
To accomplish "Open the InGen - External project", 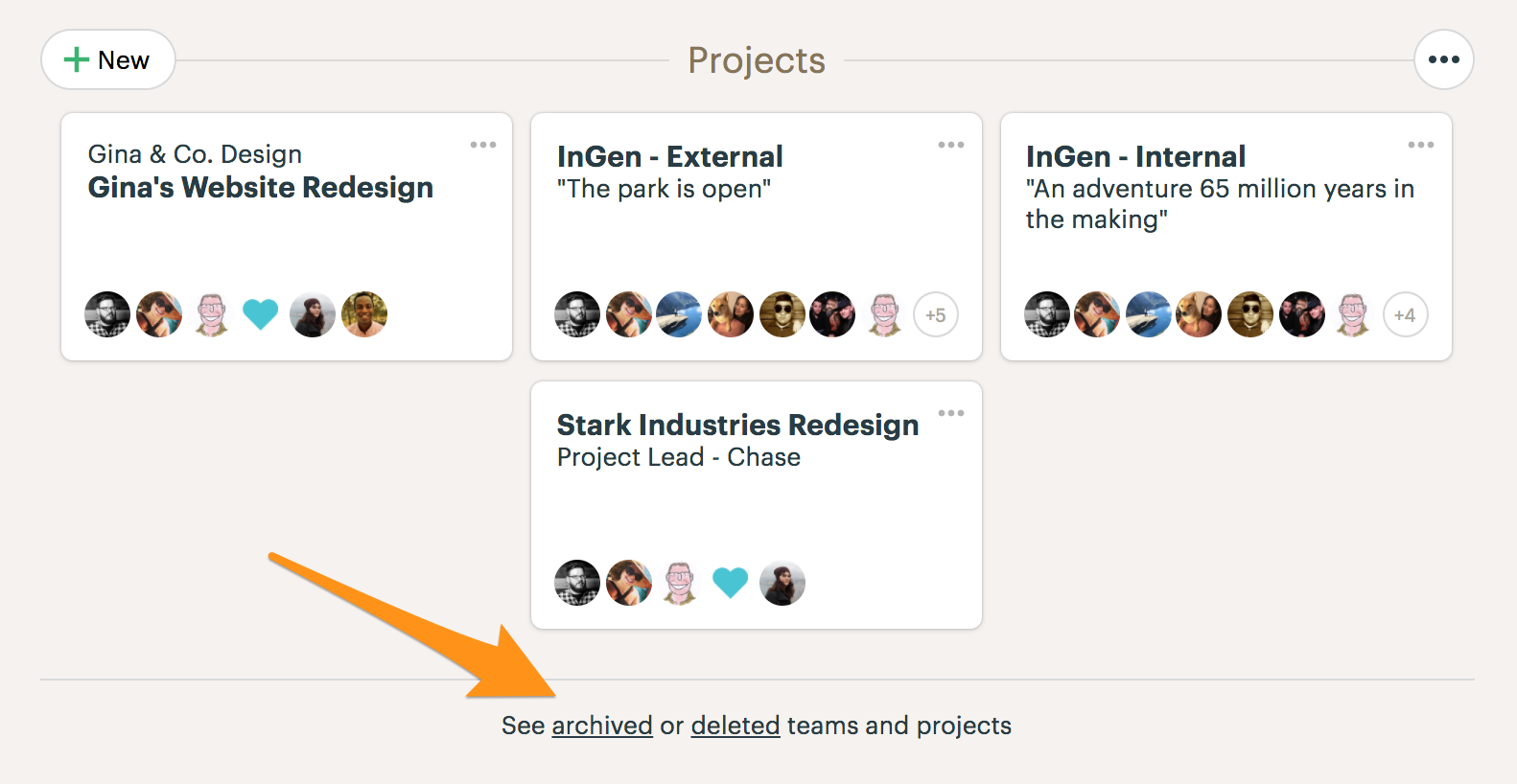I will (x=669, y=156).
